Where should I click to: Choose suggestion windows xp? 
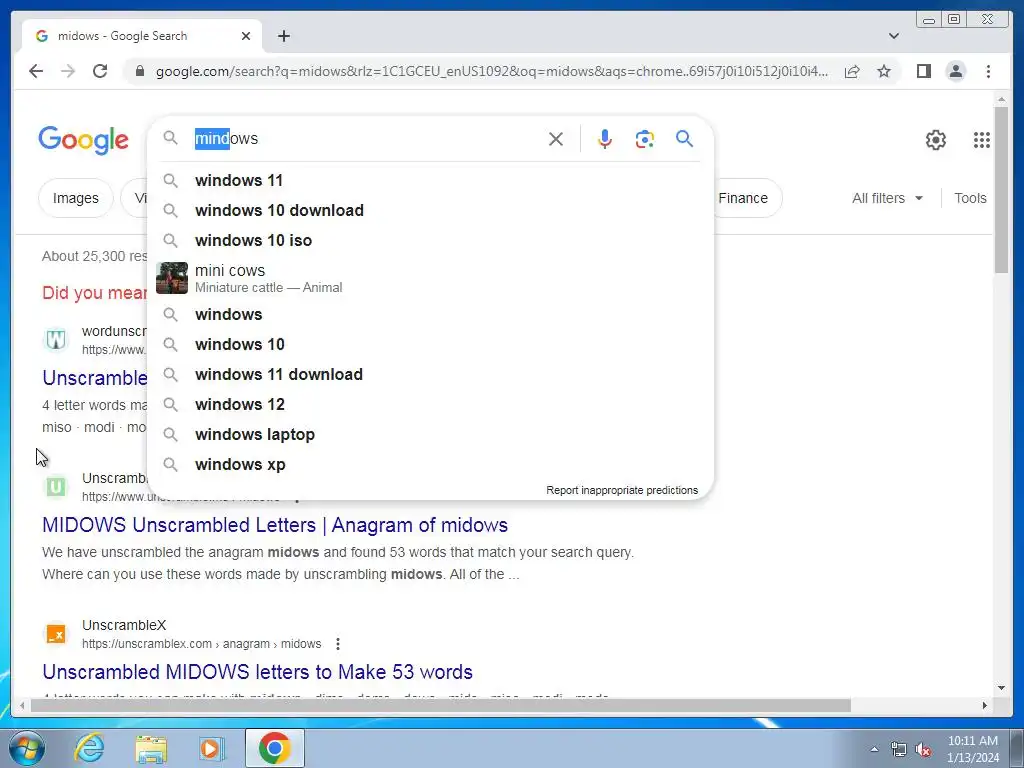tap(431, 464)
